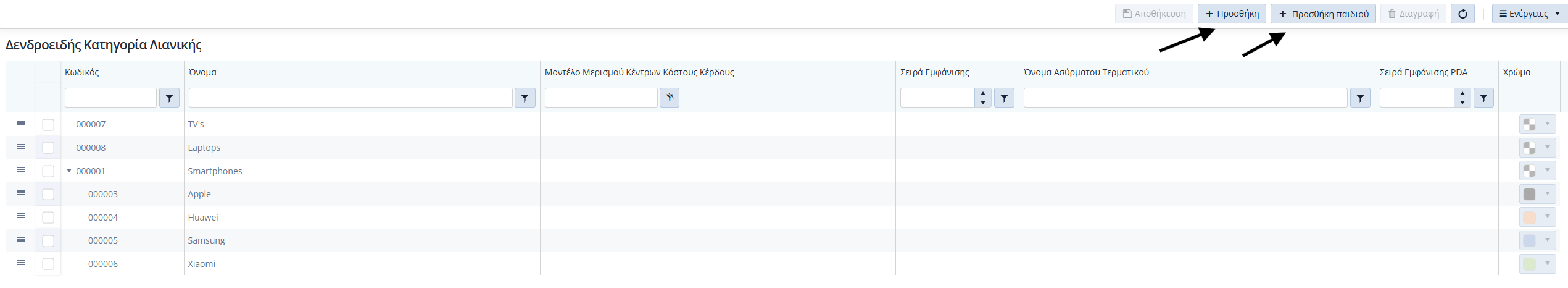Image resolution: width=1568 pixels, height=288 pixels.
Task: Click the Samsung name cell
Action: click(x=362, y=240)
